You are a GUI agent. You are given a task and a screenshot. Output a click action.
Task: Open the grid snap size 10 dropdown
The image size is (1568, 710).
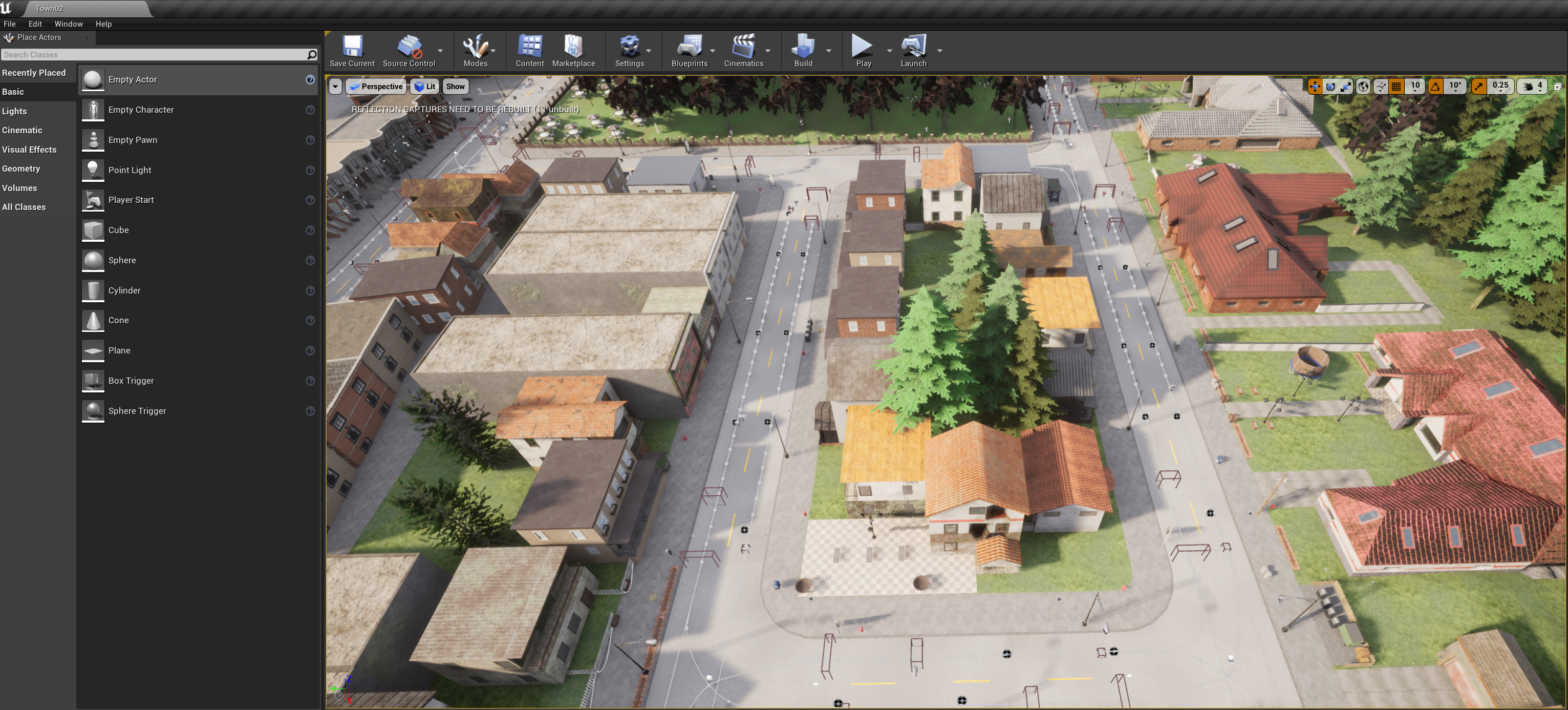[1415, 87]
